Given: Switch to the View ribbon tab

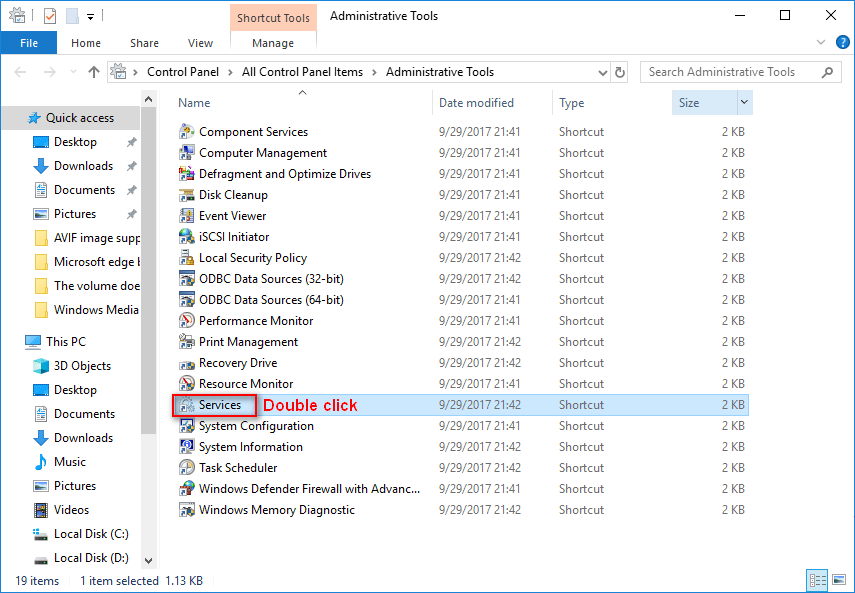Looking at the screenshot, I should (x=200, y=43).
